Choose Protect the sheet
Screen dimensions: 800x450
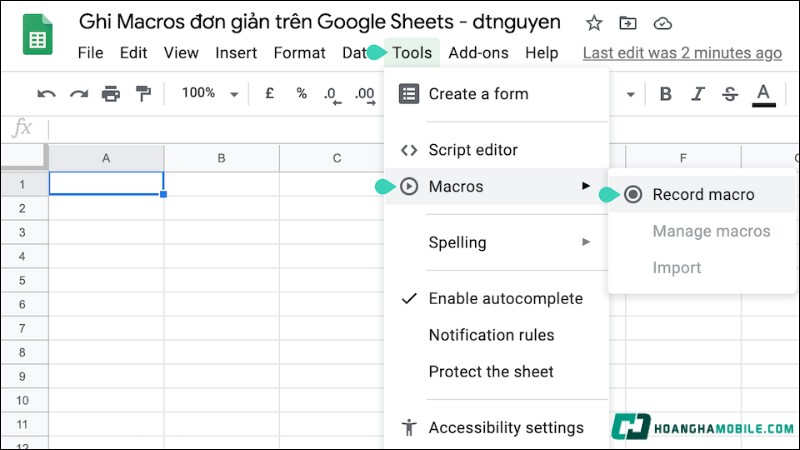[496, 371]
